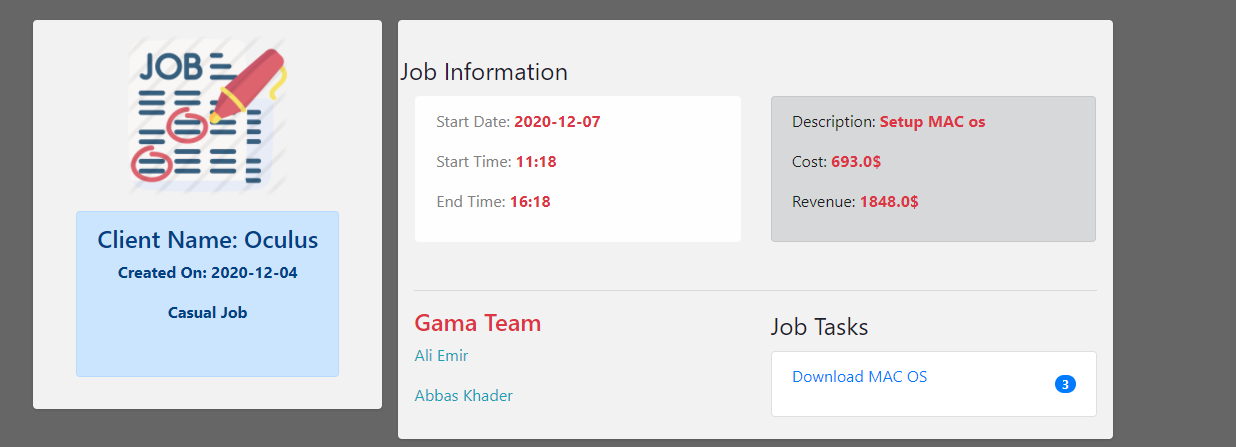1236x447 pixels.
Task: Click the Start Date value 2020-12-07
Action: (x=557, y=122)
